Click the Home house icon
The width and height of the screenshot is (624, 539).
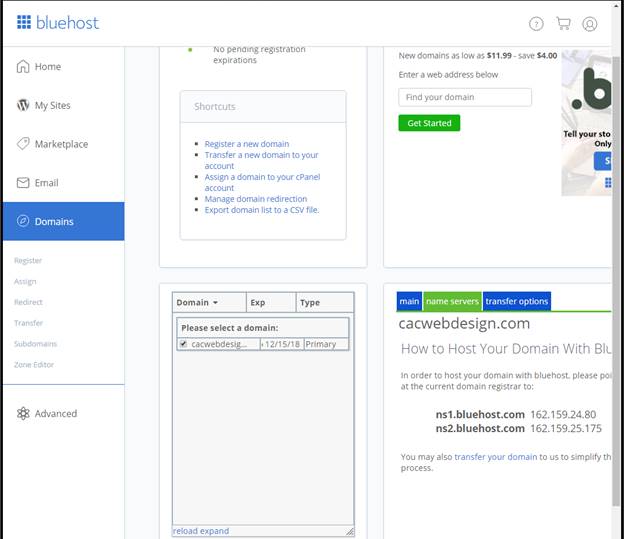pos(23,66)
